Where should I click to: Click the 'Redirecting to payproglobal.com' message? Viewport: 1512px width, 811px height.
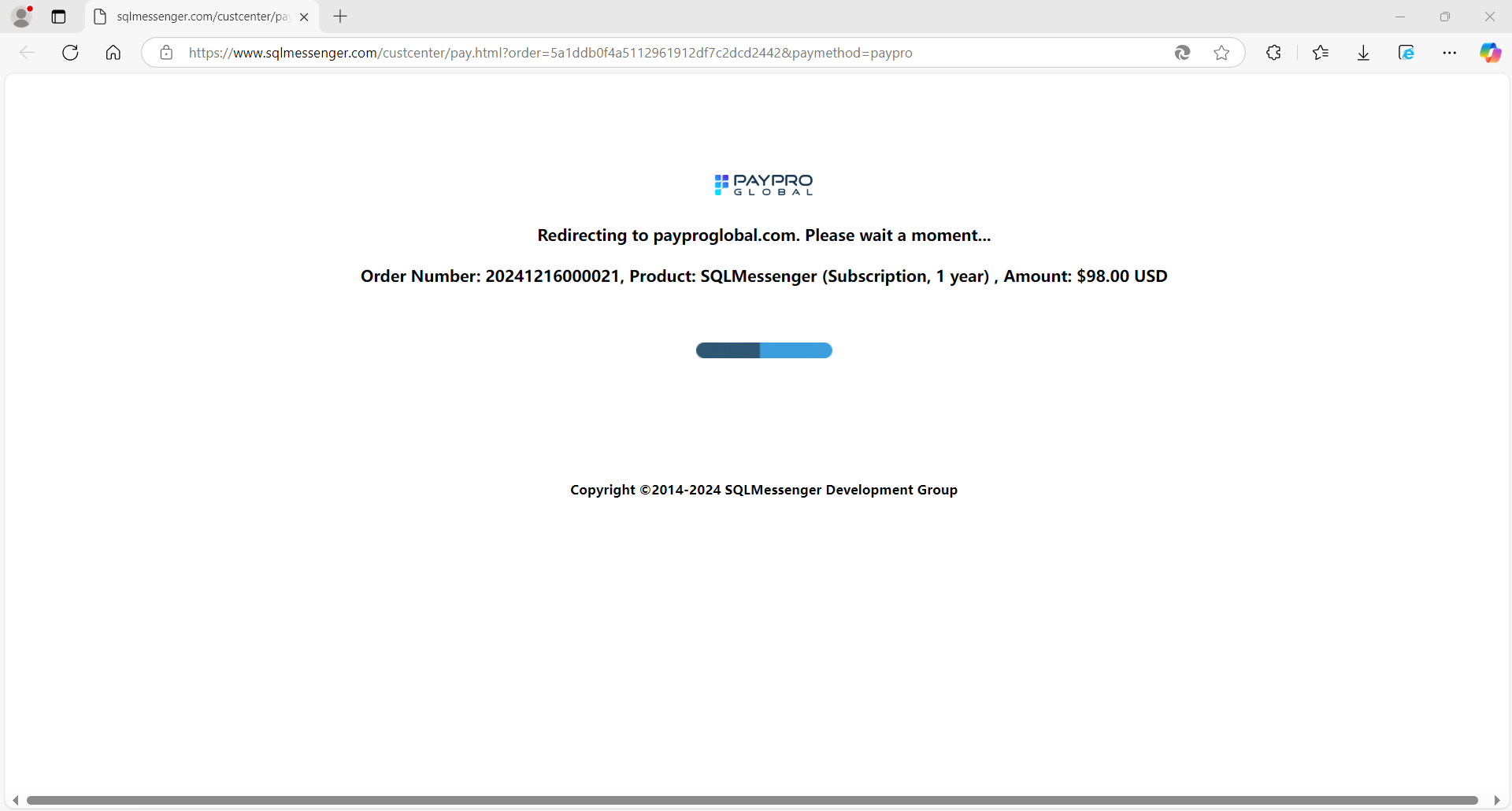764,235
